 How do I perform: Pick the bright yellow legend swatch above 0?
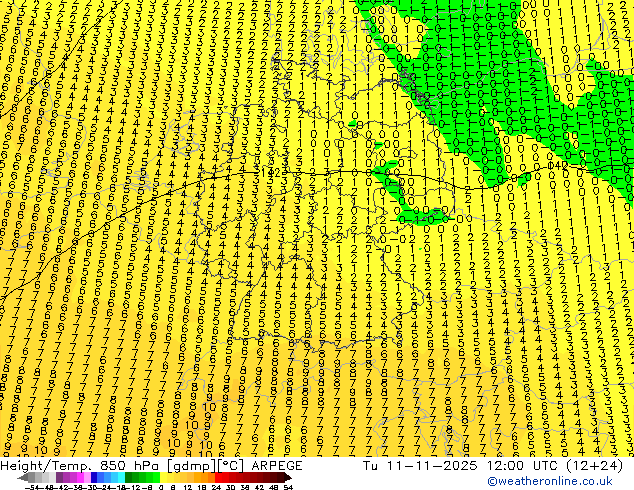click(x=164, y=478)
